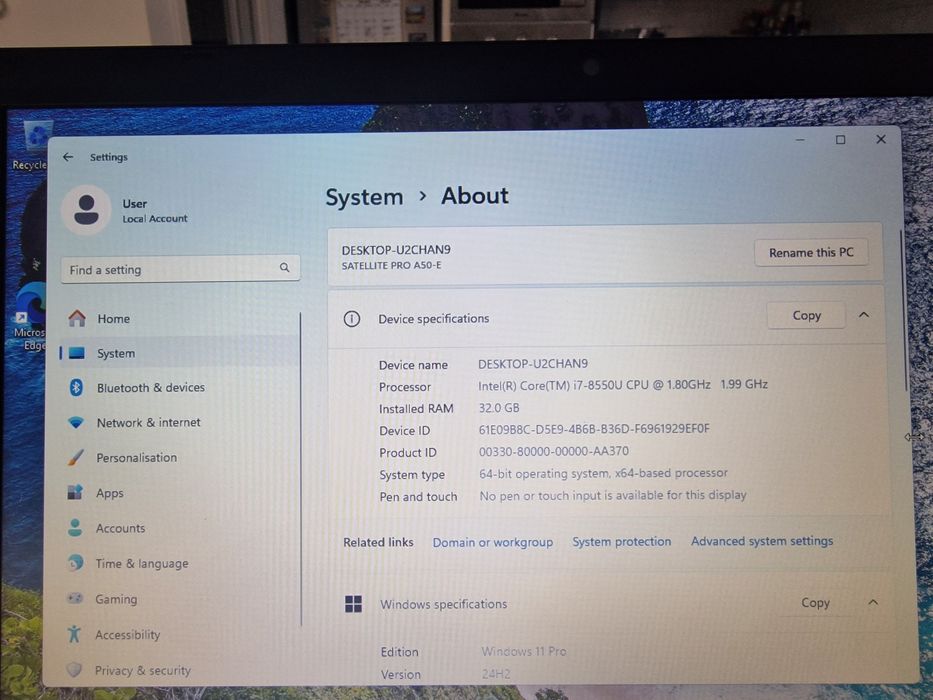Click the Device ID value starting 61E09B8C
This screenshot has height=700, width=933.
[x=594, y=429]
